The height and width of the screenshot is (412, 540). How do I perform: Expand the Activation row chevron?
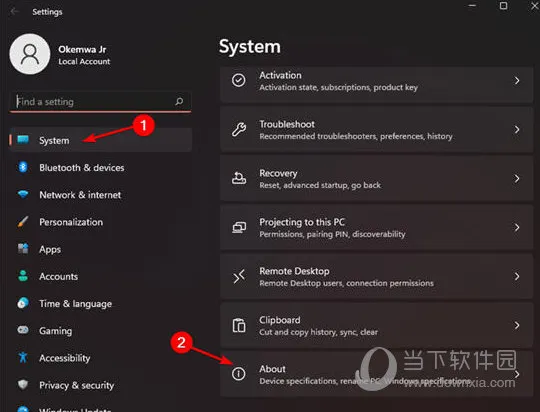coord(517,81)
